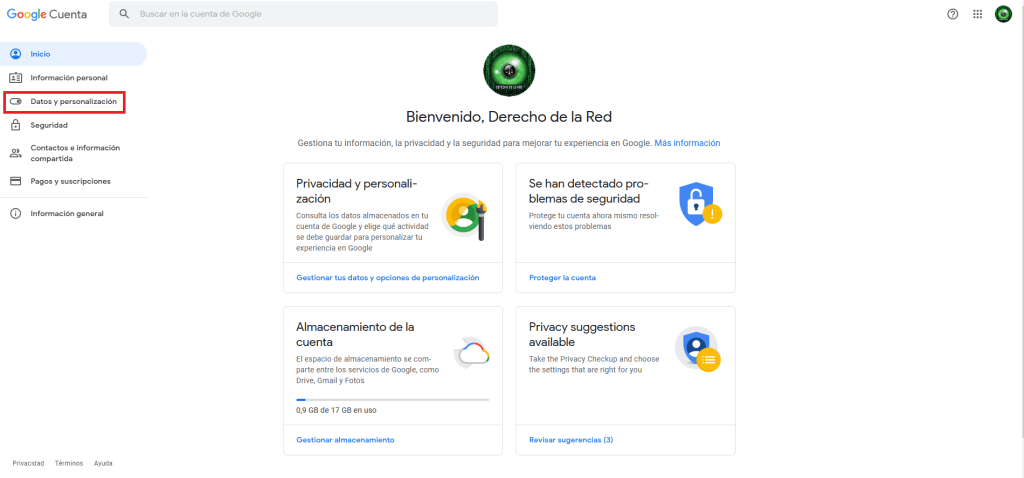Open Gestionar almacenamiento link
1024x478 pixels.
click(x=345, y=440)
